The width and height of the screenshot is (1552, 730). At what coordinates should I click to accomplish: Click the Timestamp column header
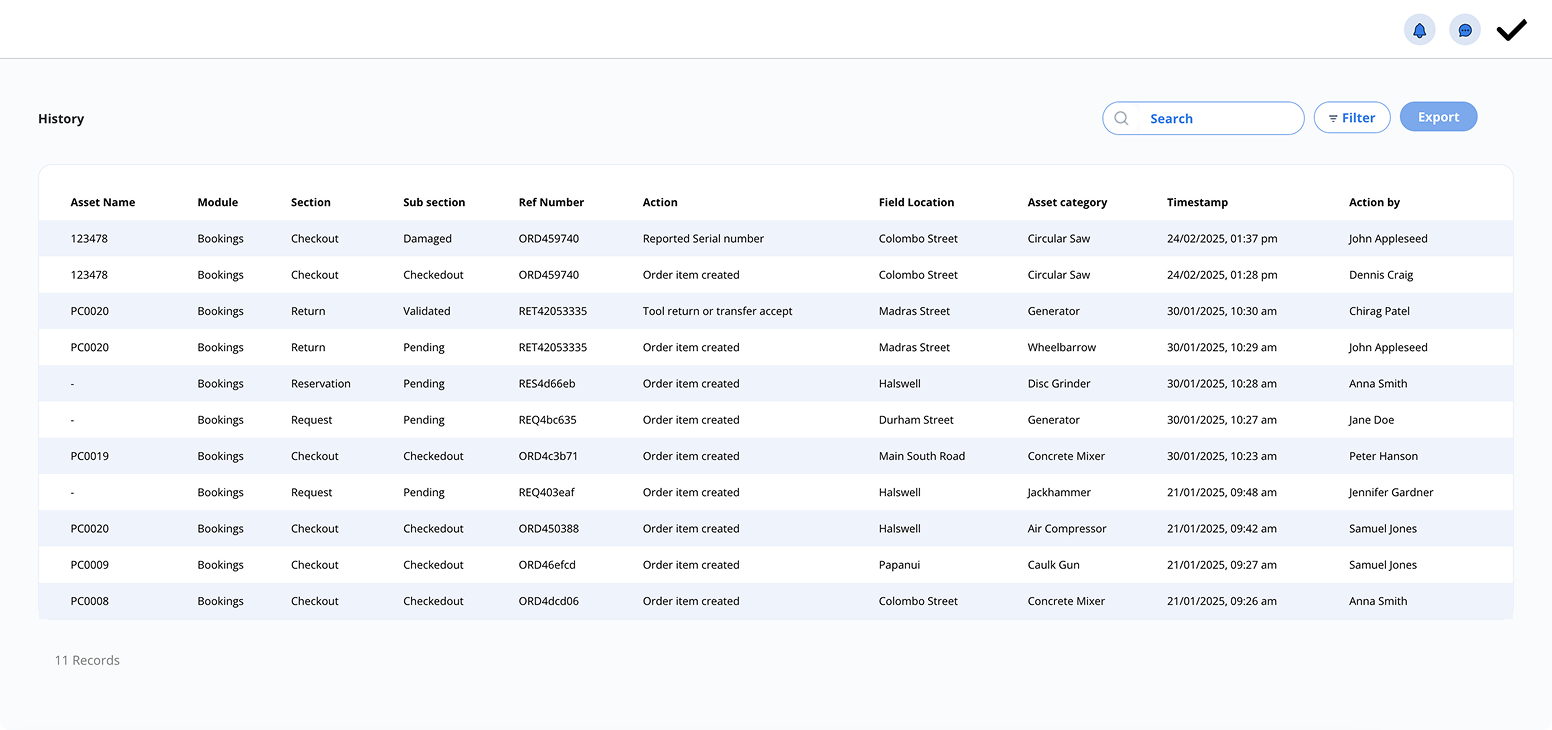[1197, 202]
